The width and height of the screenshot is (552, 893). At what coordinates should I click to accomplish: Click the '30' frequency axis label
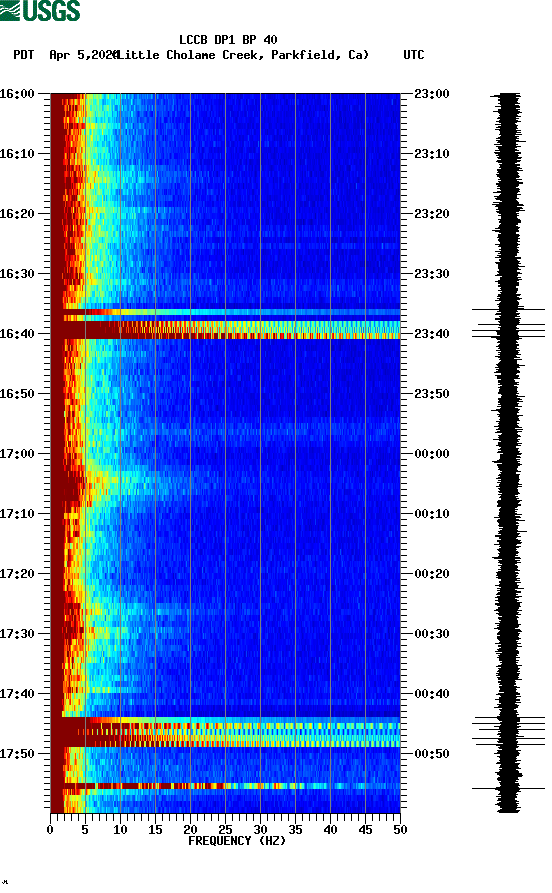click(x=260, y=830)
